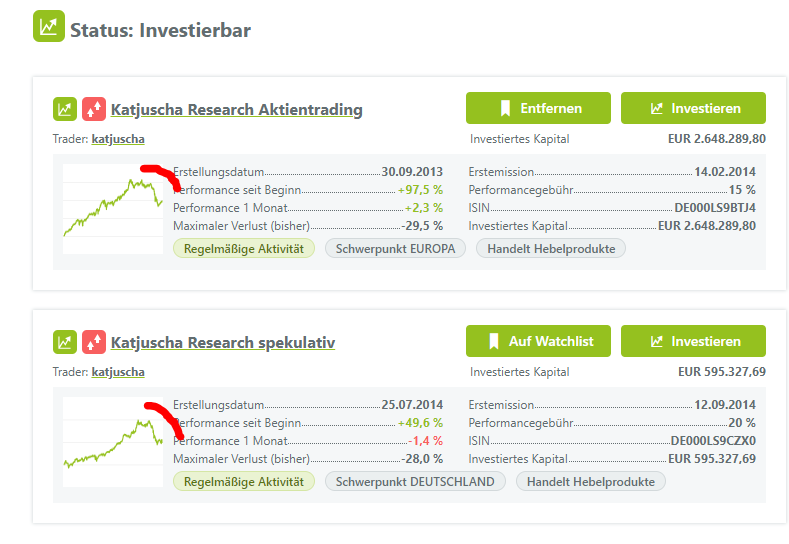Open katjuscha trader profile in Aktientrading card
Viewport: 789px width, 544px height.
coord(118,139)
